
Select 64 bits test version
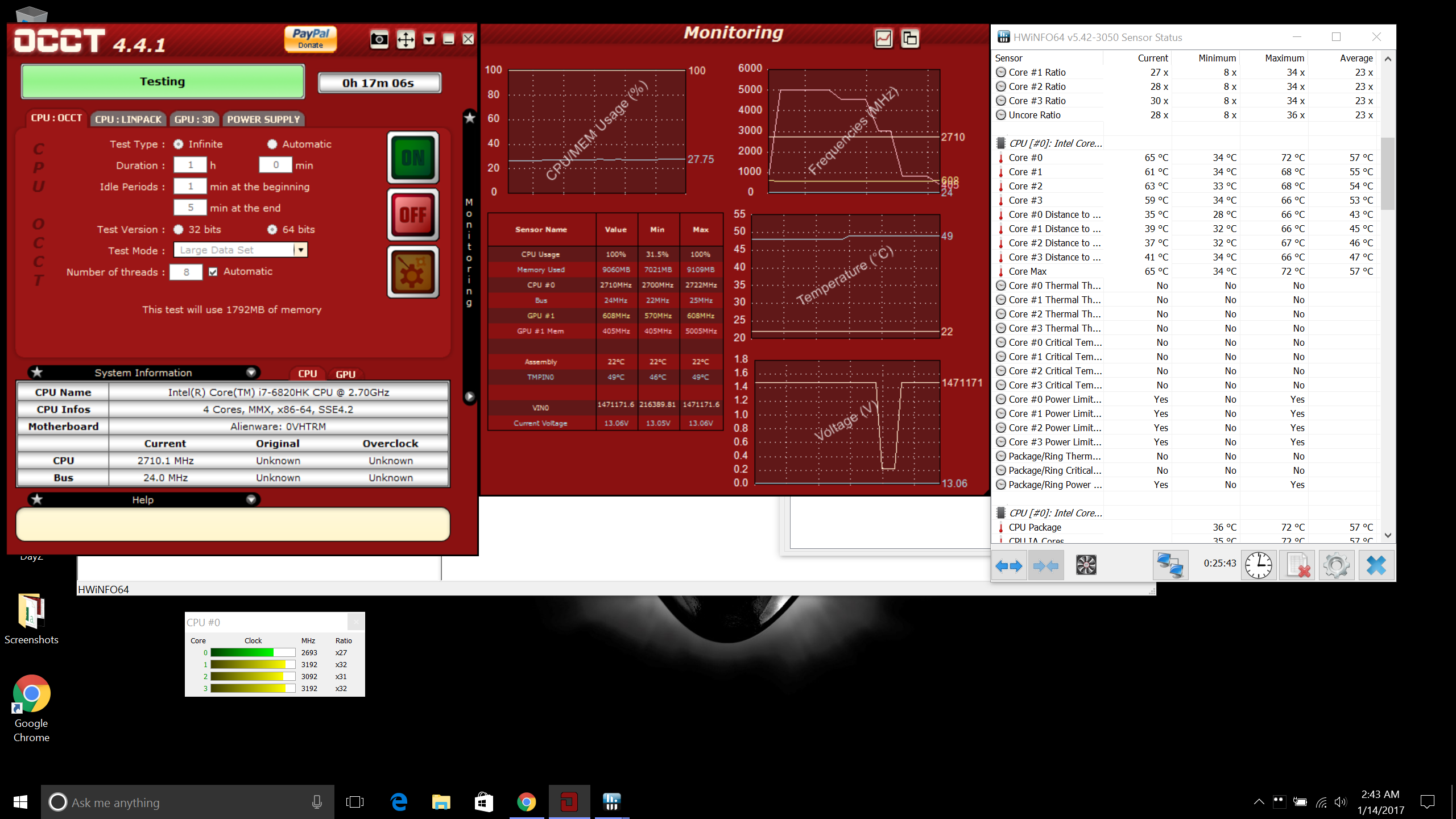pyautogui.click(x=272, y=230)
